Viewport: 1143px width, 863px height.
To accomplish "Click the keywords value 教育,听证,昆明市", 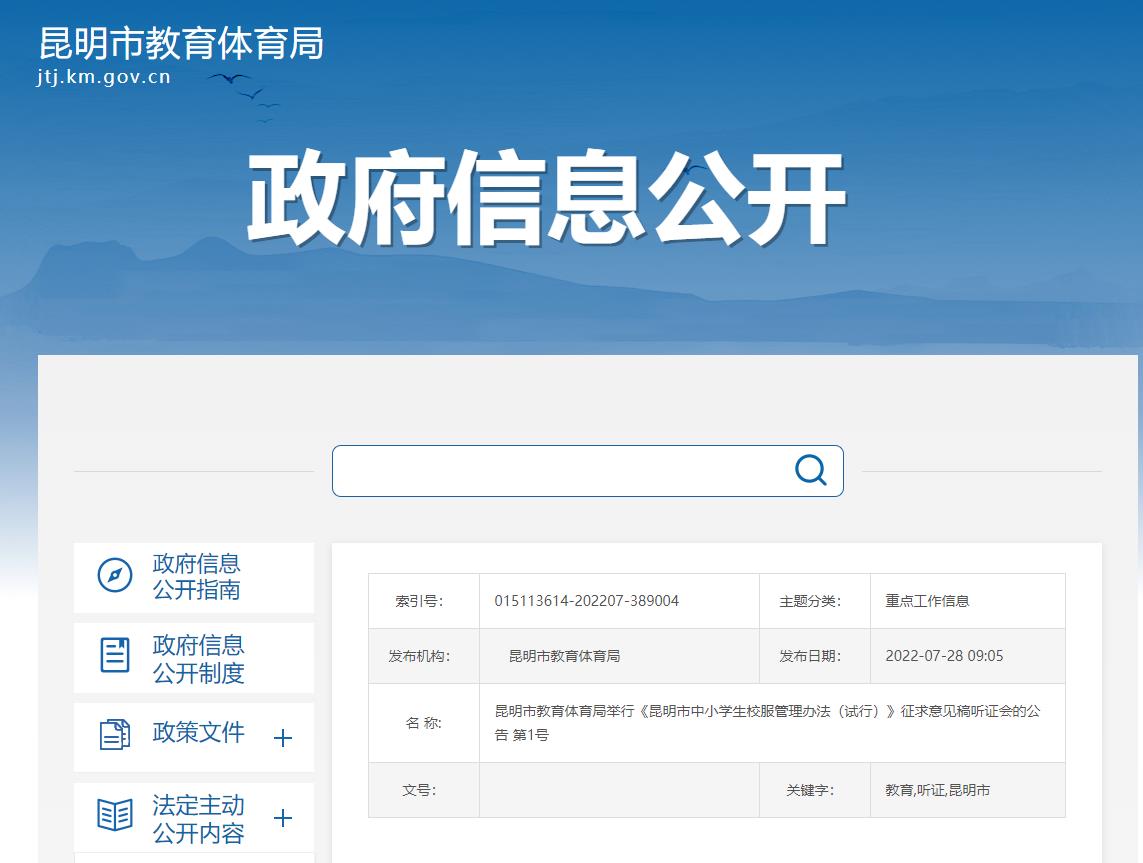I will [x=937, y=790].
